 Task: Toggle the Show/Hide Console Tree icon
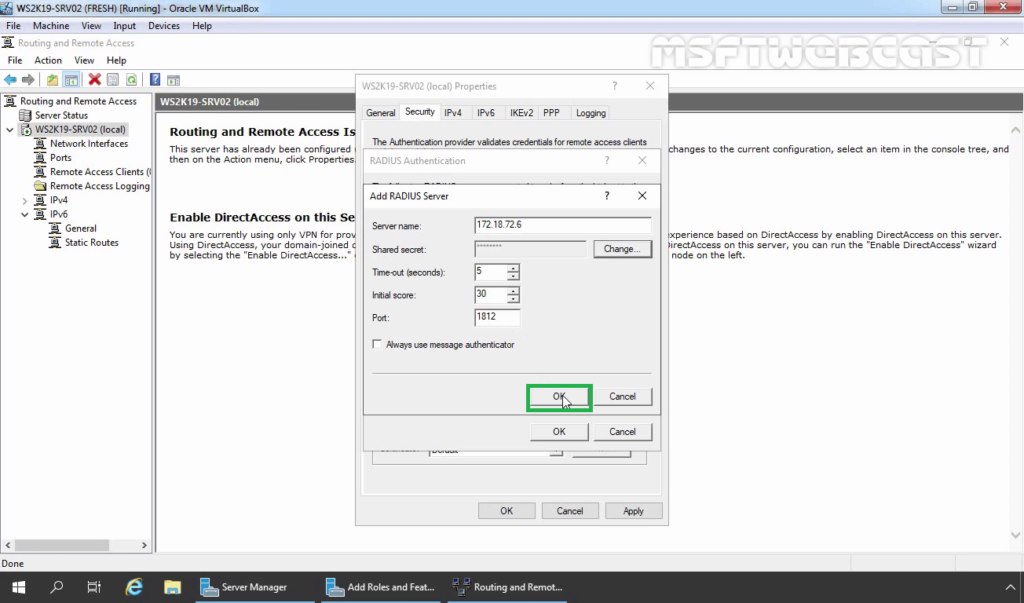[71, 80]
